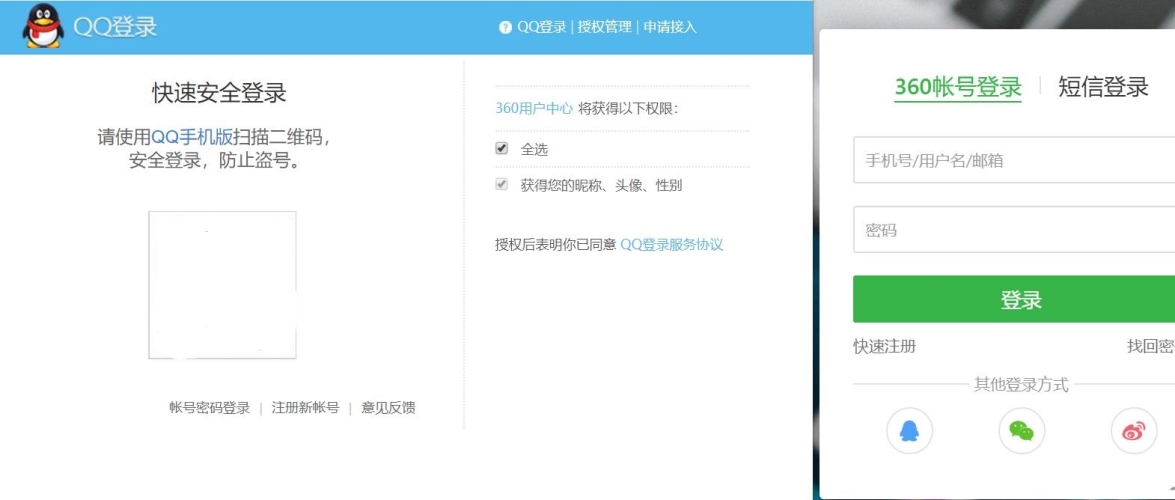Click the help question mark icon
The width and height of the screenshot is (1175, 500).
pyautogui.click(x=505, y=27)
